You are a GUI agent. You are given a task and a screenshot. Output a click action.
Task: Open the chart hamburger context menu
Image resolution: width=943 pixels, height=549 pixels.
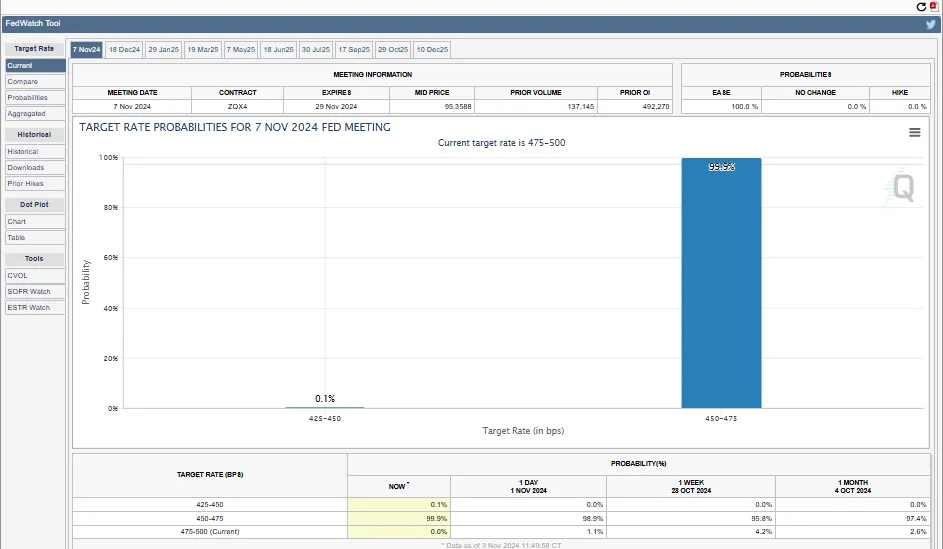click(914, 132)
